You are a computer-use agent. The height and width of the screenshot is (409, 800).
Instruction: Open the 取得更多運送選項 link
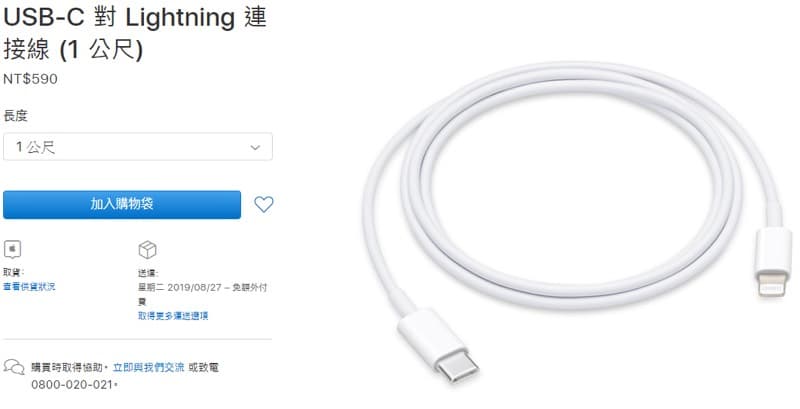(173, 316)
